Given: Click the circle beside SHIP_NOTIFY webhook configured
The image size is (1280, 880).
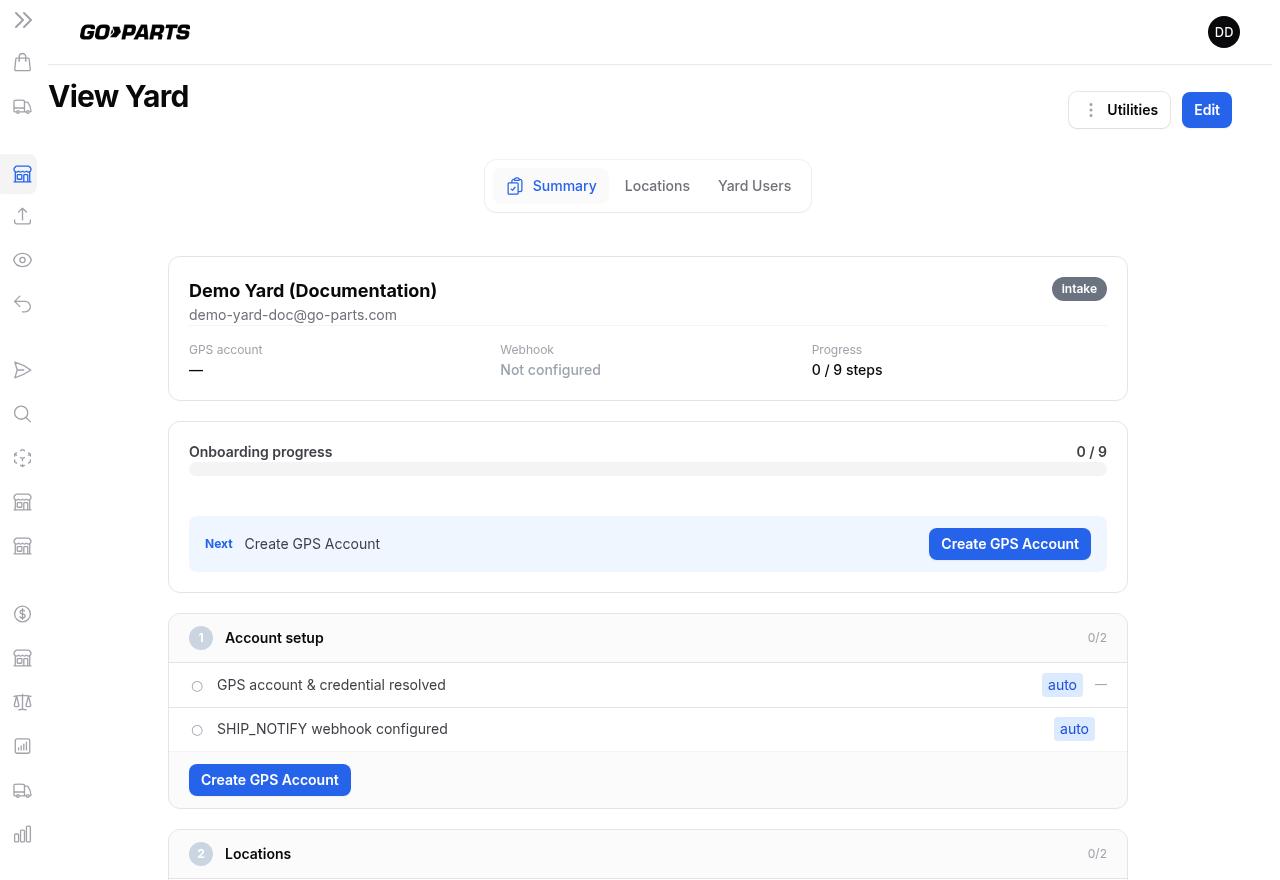Looking at the screenshot, I should pyautogui.click(x=197, y=730).
